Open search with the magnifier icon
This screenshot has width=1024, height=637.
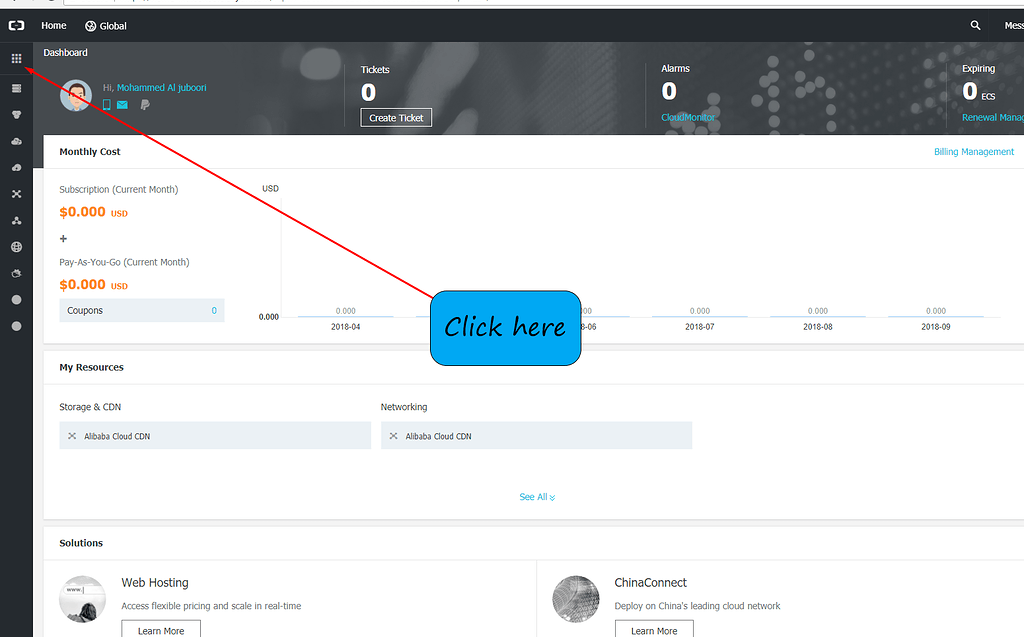tap(975, 25)
